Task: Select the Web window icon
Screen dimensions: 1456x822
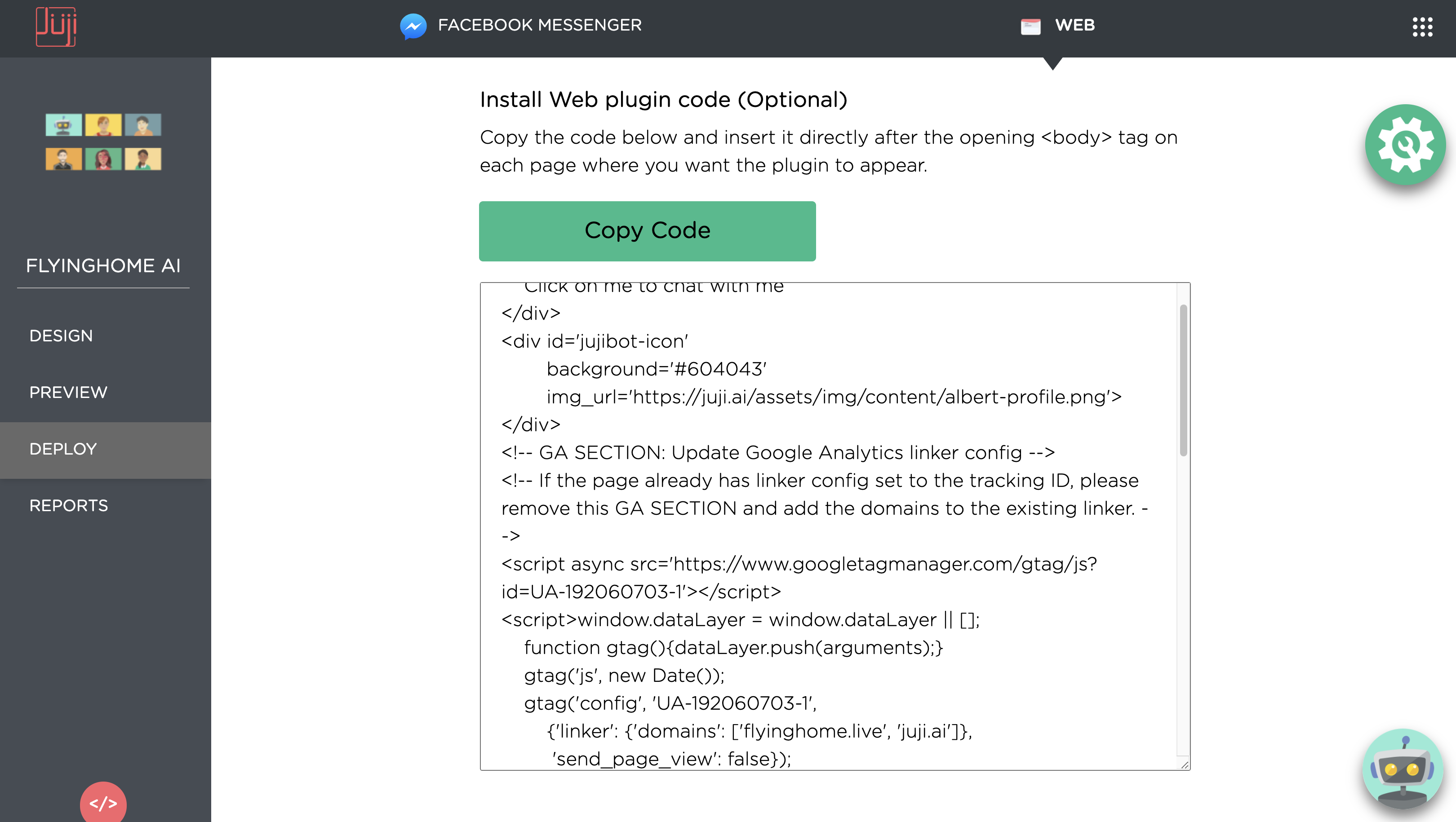Action: (1030, 26)
